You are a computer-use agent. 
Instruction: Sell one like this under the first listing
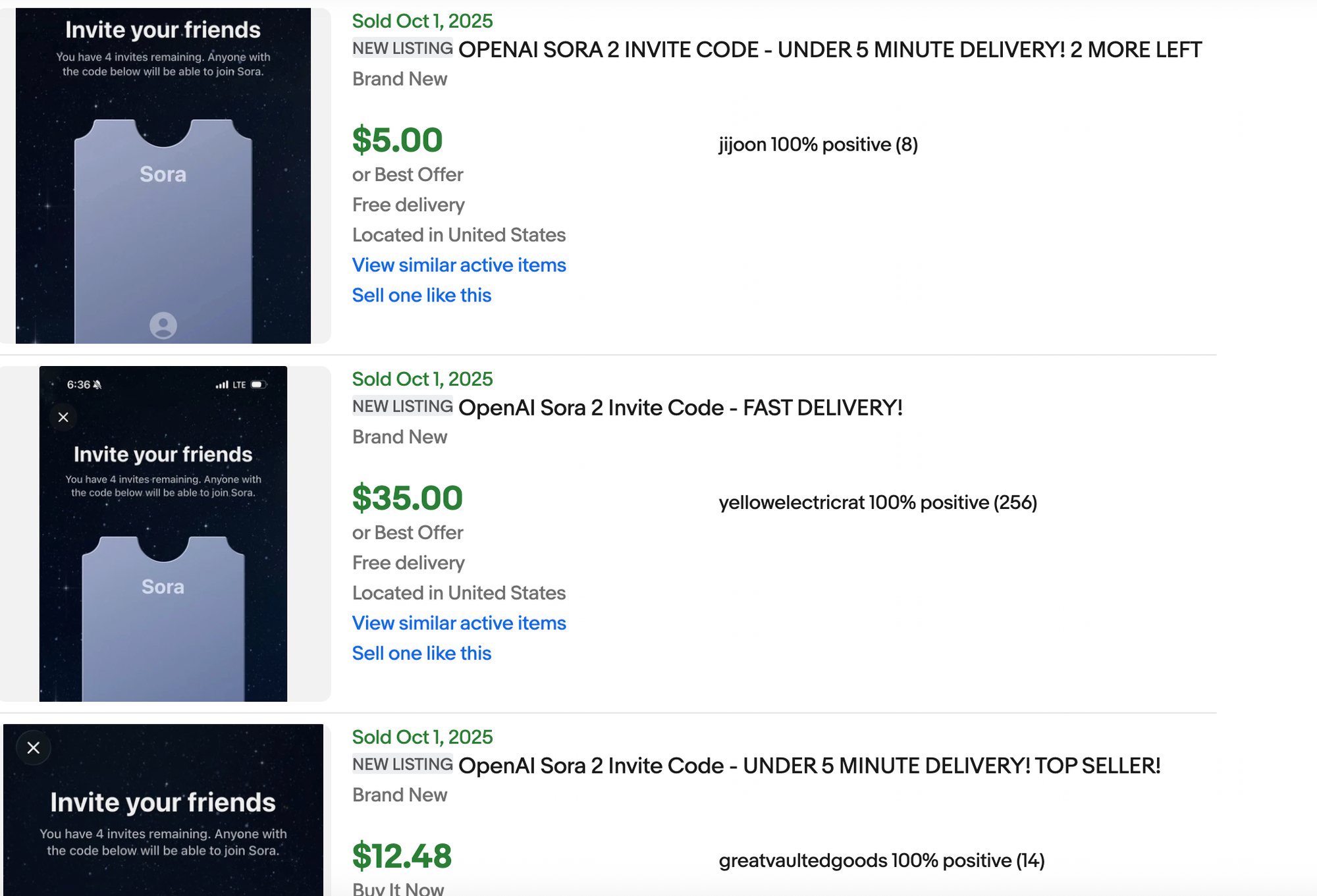click(421, 295)
